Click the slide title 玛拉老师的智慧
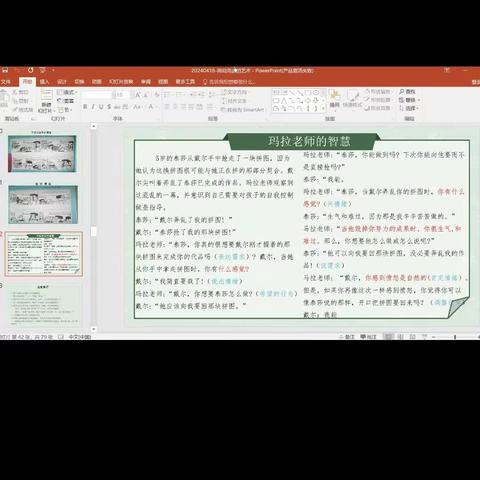Screen dimensions: 480x480 coord(309,141)
